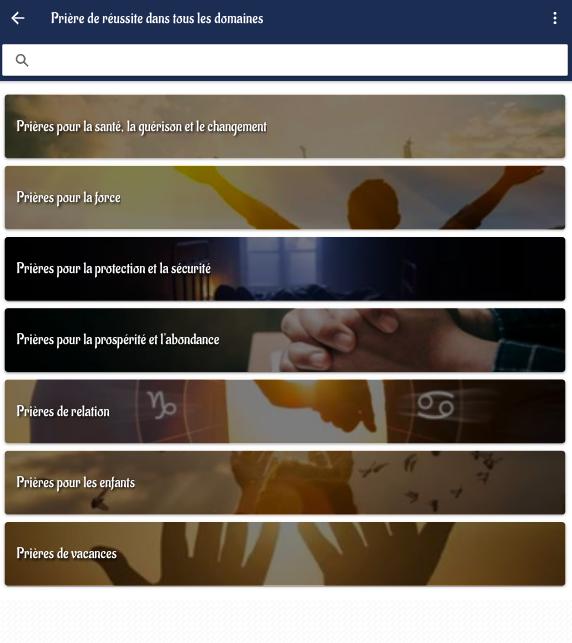Click the magnifying glass search icon
Viewport: 572px width, 643px height.
(x=22, y=60)
